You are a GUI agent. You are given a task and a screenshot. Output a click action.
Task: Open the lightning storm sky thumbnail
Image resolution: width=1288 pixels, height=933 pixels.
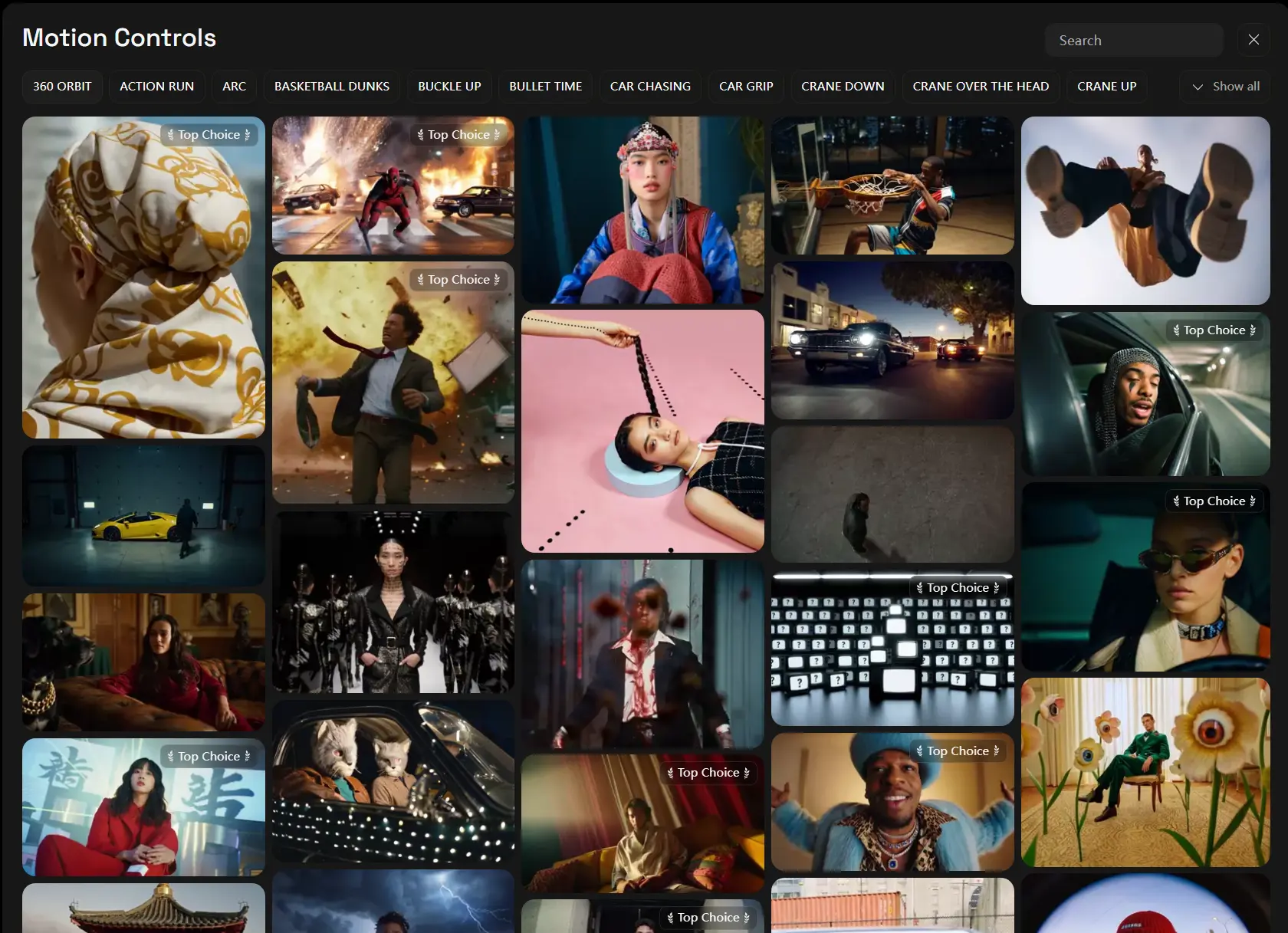click(393, 902)
